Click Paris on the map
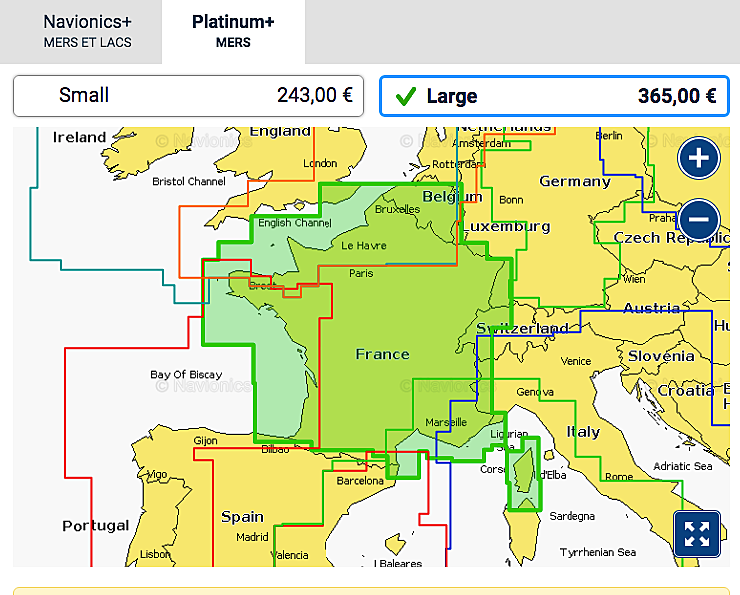This screenshot has height=595, width=740. click(x=361, y=273)
